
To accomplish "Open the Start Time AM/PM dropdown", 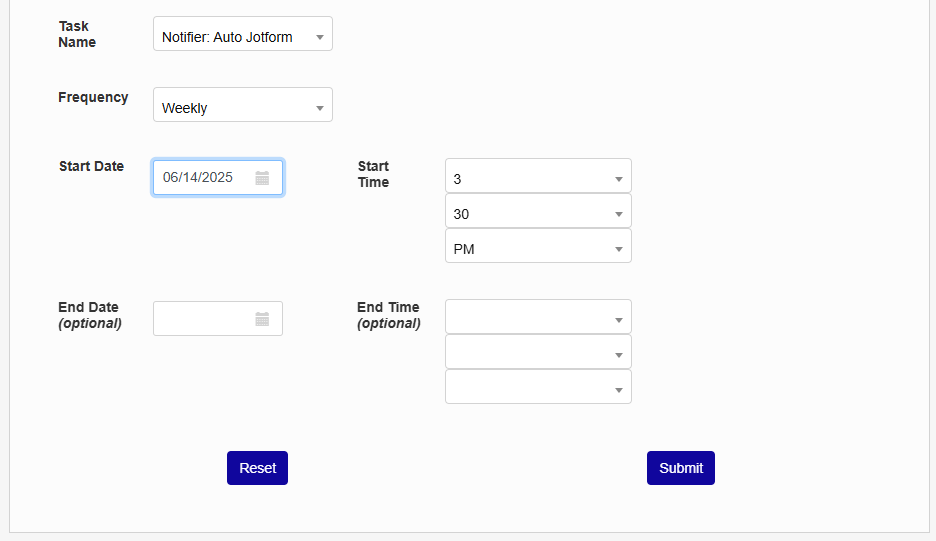I will [x=538, y=245].
